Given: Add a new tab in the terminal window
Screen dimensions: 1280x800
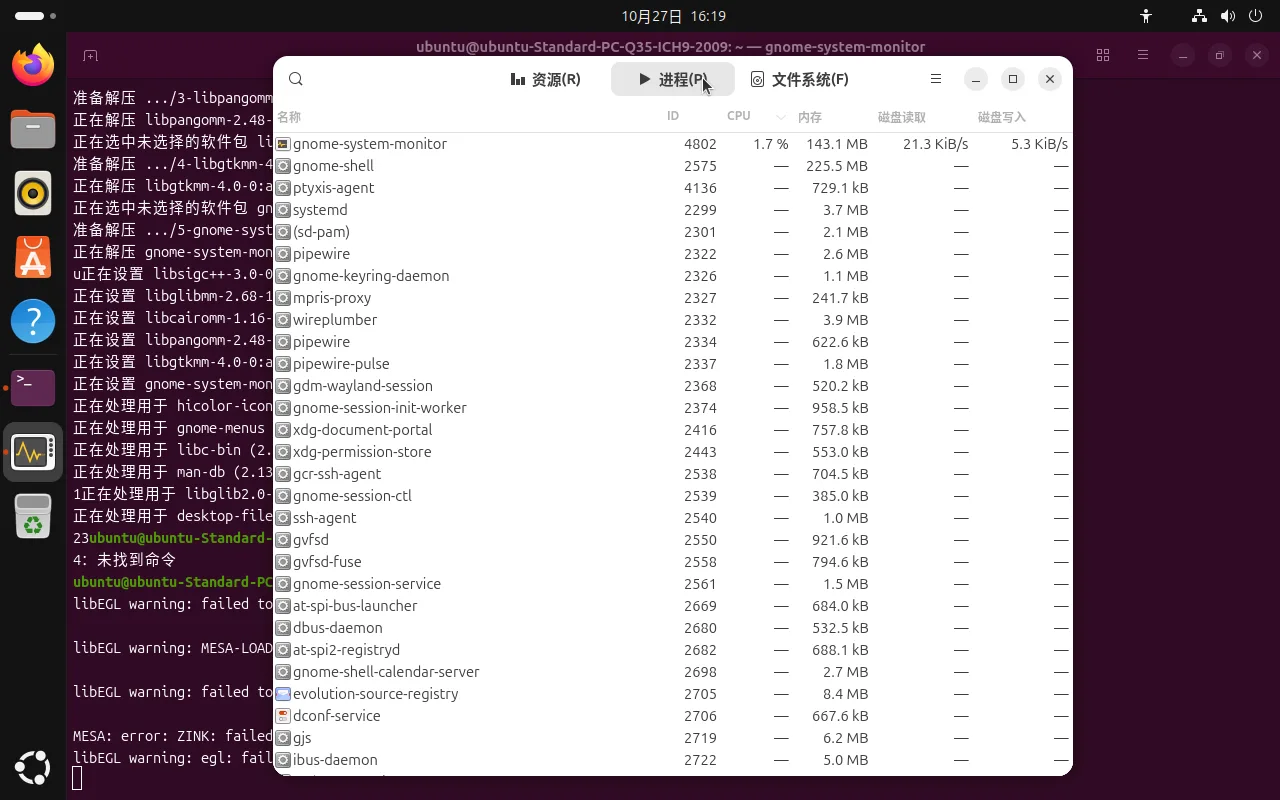Looking at the screenshot, I should [x=90, y=56].
